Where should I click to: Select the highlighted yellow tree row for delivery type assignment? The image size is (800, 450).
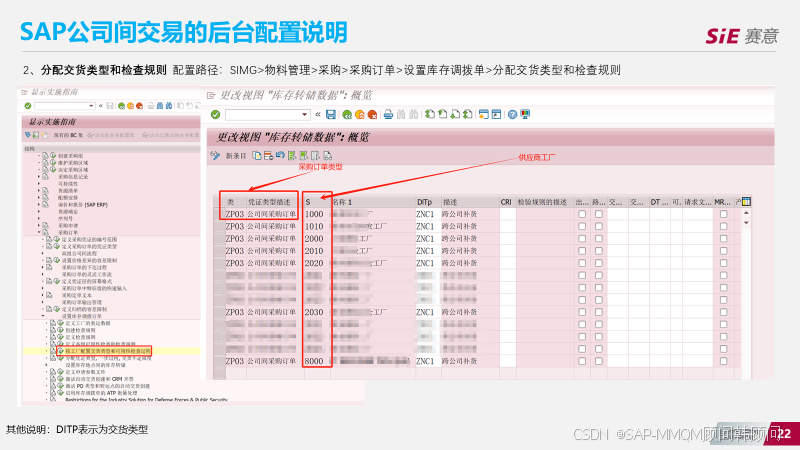click(x=111, y=351)
